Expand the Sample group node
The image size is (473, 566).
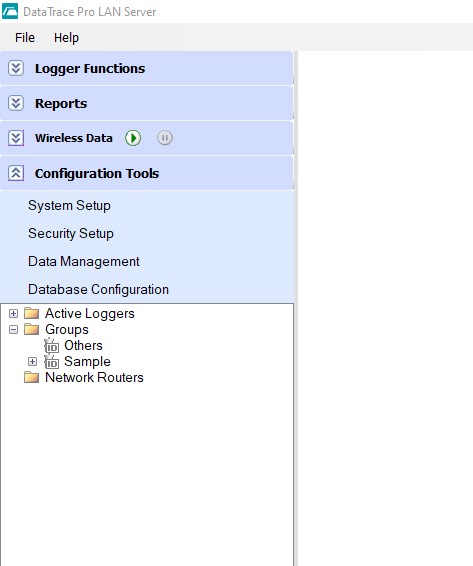pyautogui.click(x=32, y=361)
